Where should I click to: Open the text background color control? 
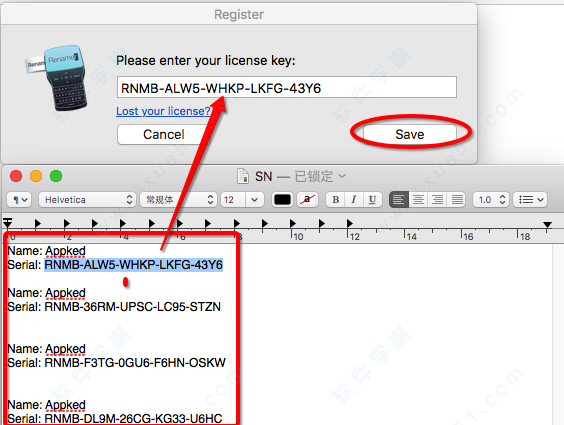[x=308, y=200]
